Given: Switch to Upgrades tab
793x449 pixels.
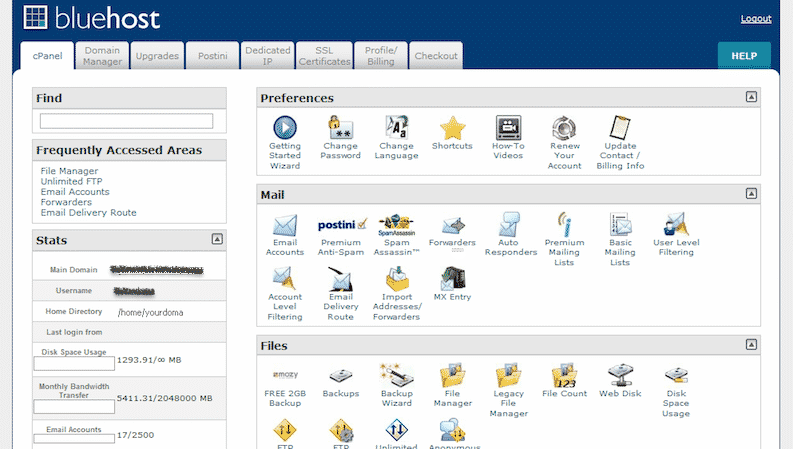Looking at the screenshot, I should tap(157, 56).
